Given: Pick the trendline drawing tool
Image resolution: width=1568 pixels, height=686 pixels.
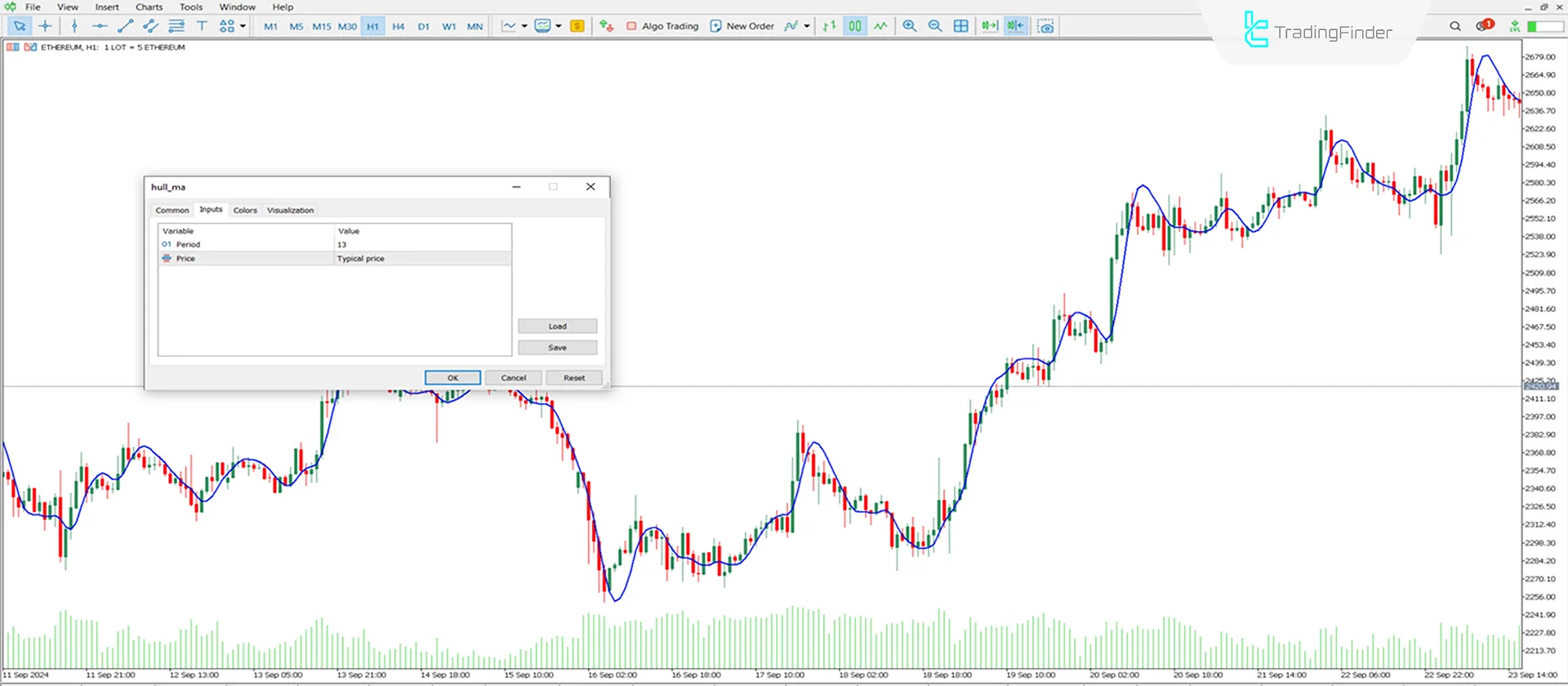Looking at the screenshot, I should (x=125, y=26).
